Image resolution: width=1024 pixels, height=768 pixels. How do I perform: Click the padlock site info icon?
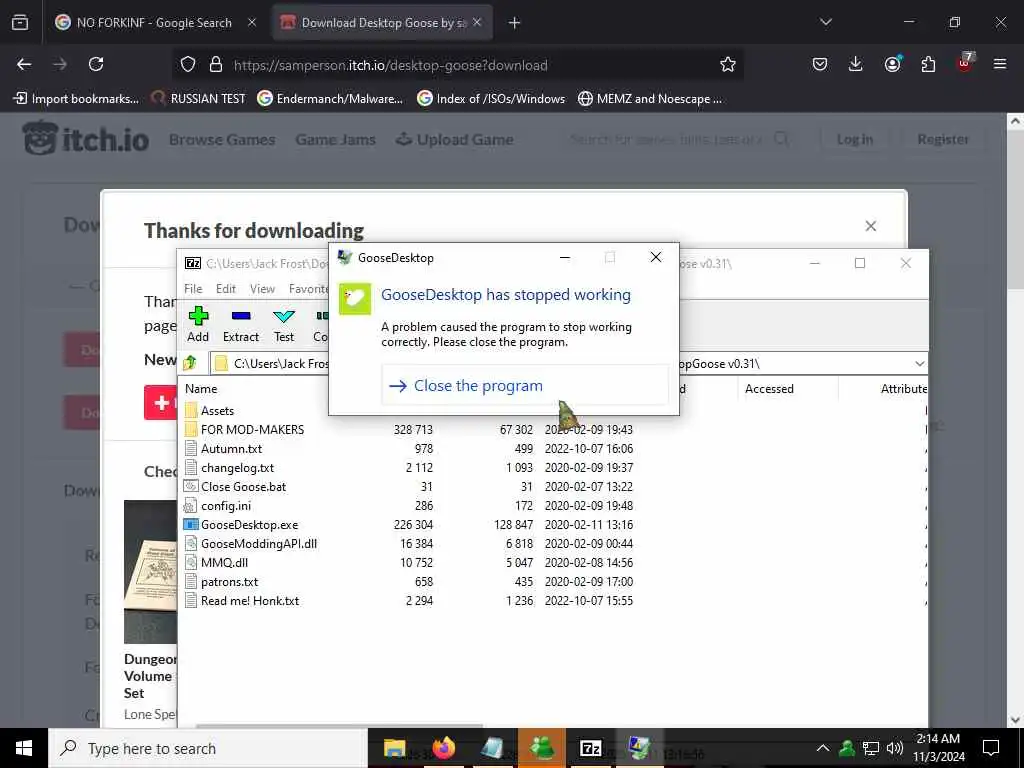(216, 65)
